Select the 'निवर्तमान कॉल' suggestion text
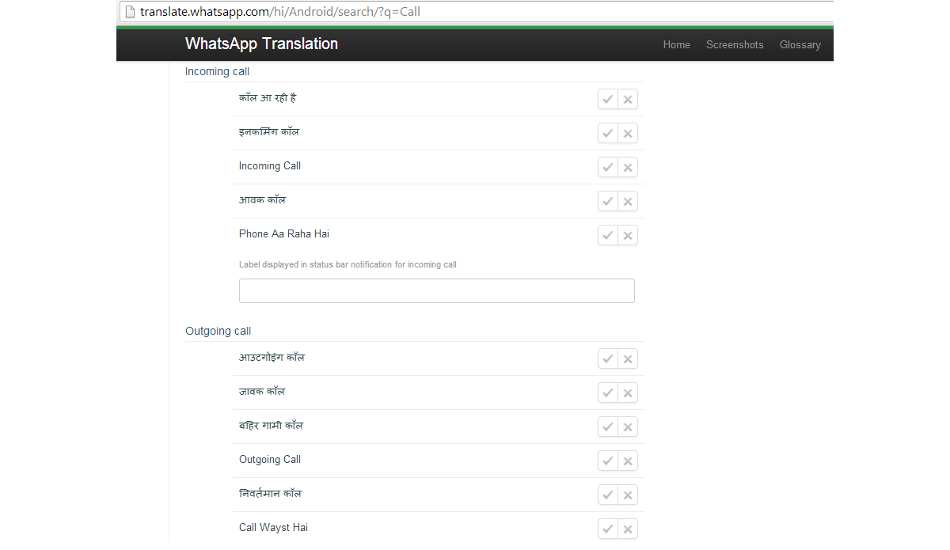This screenshot has width=950, height=550. (x=270, y=494)
